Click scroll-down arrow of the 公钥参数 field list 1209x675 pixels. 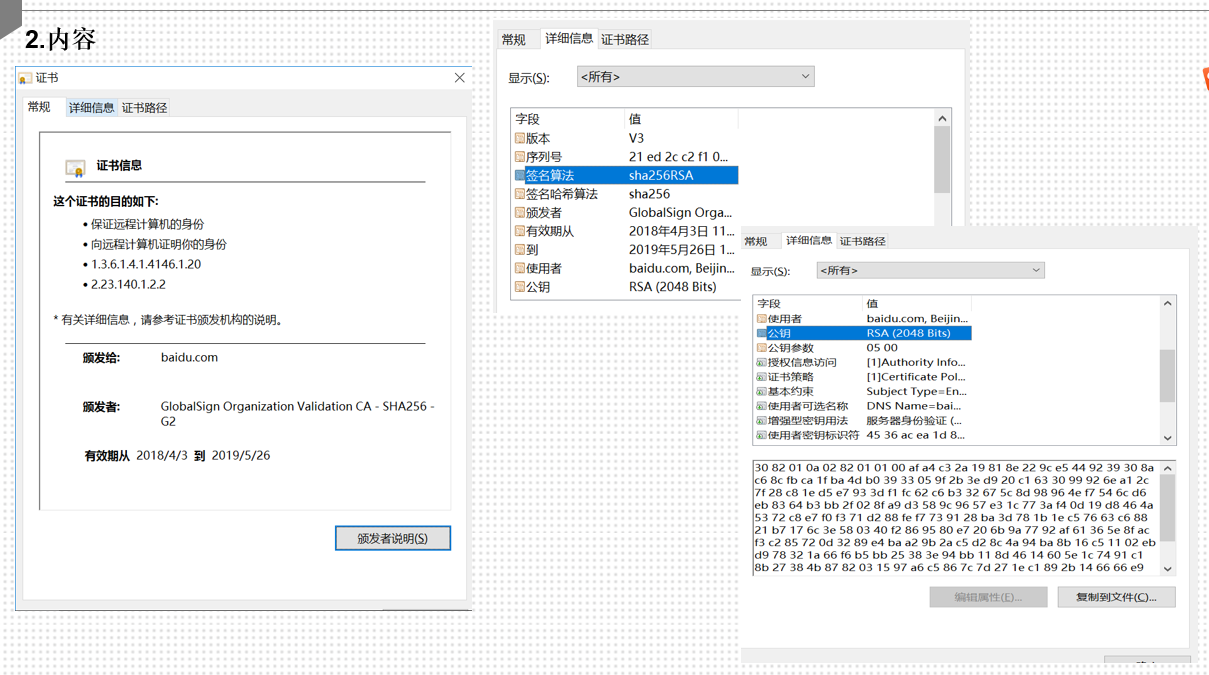coord(1167,438)
